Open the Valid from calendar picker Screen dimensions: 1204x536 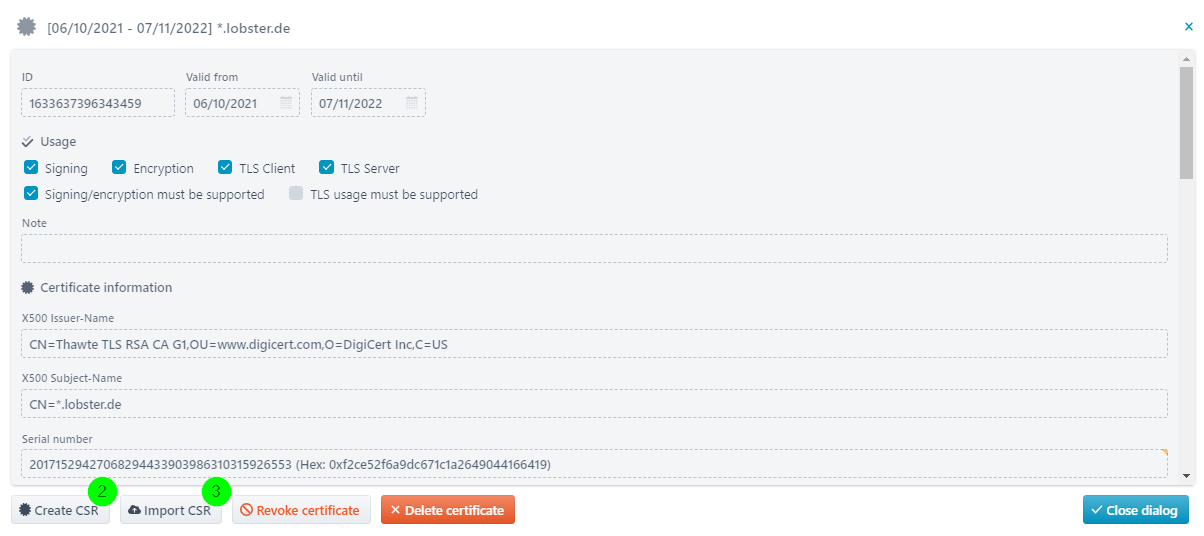285,103
